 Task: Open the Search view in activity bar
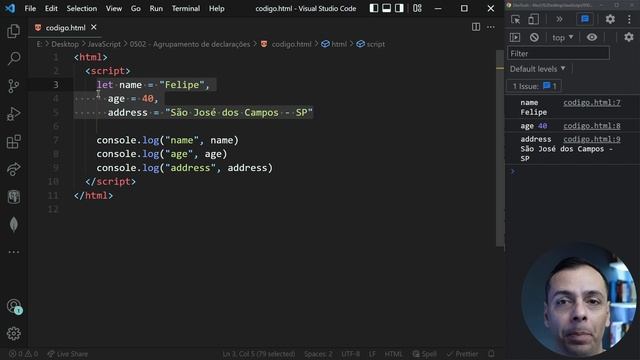pyautogui.click(x=13, y=58)
